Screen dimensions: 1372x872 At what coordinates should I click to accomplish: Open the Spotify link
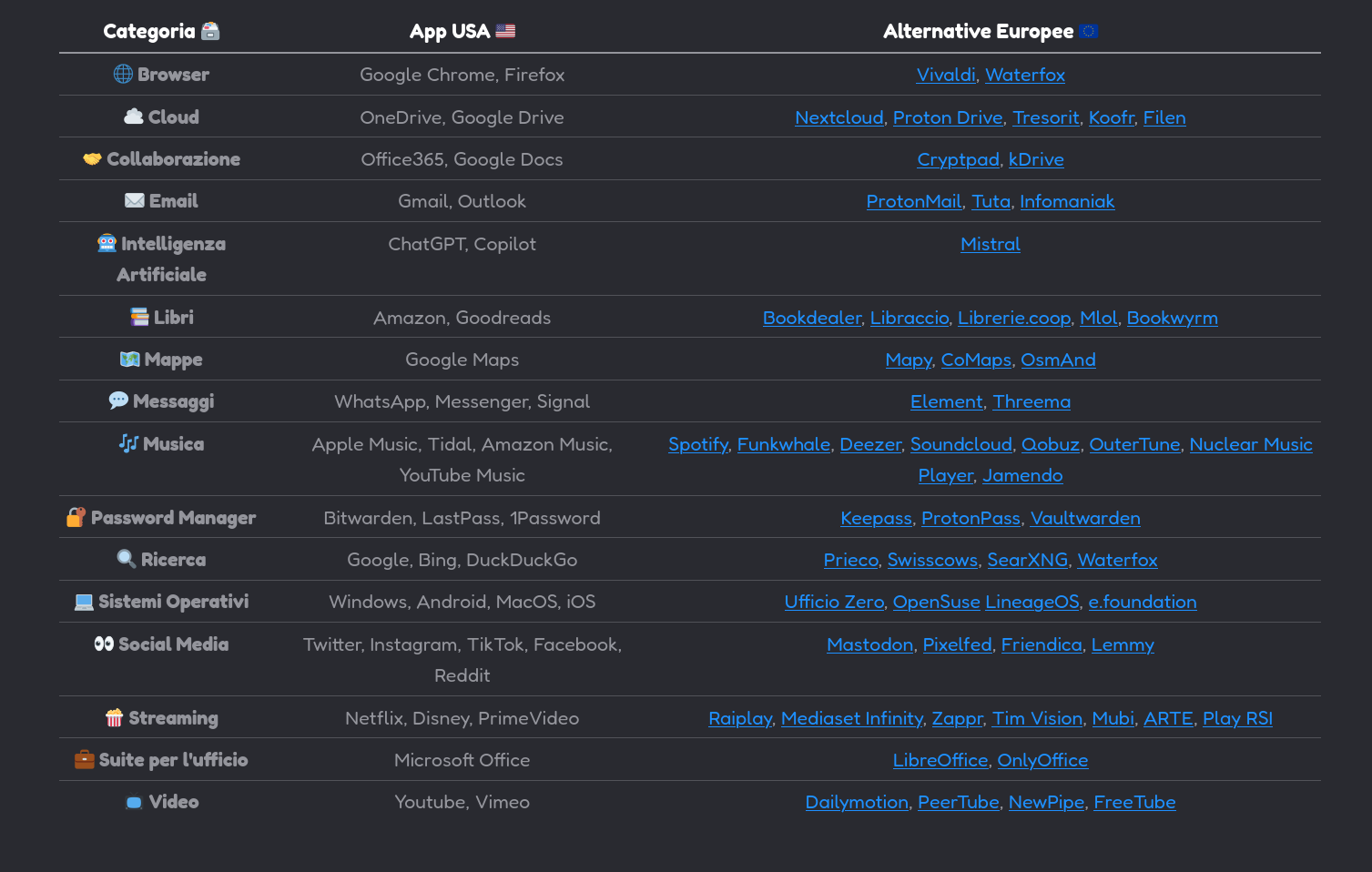pyautogui.click(x=698, y=444)
